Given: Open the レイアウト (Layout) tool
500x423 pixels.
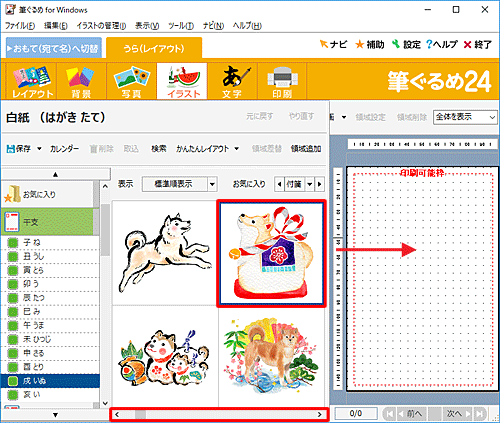Looking at the screenshot, I should [32, 82].
